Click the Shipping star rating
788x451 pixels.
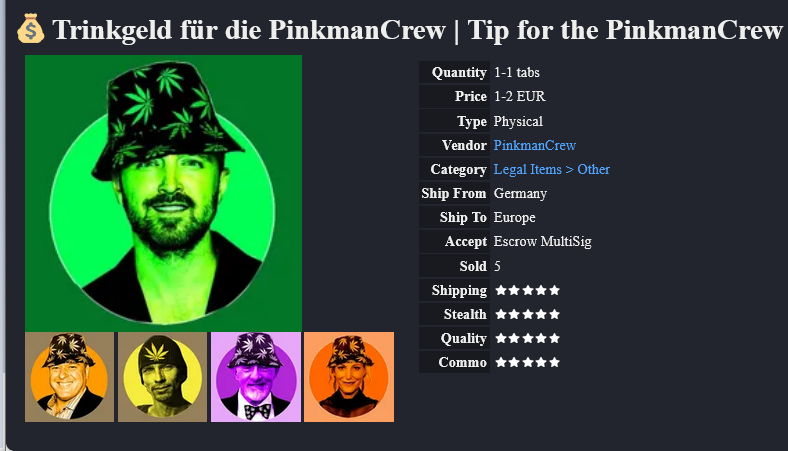(x=527, y=290)
